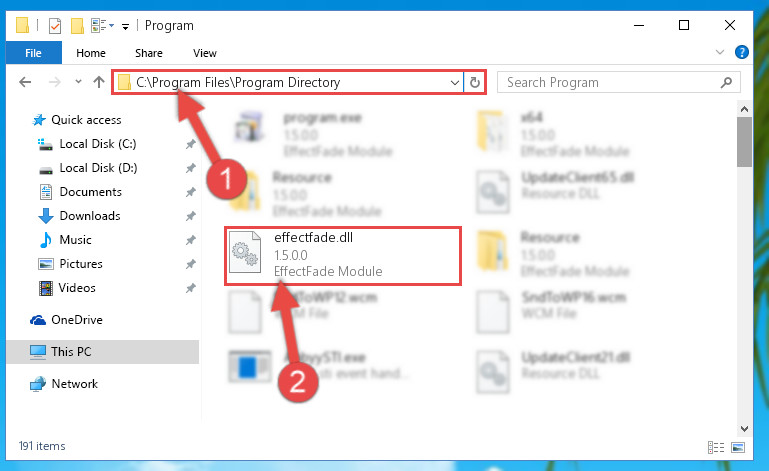Minimize the Program window
The height and width of the screenshot is (471, 769).
[639, 25]
